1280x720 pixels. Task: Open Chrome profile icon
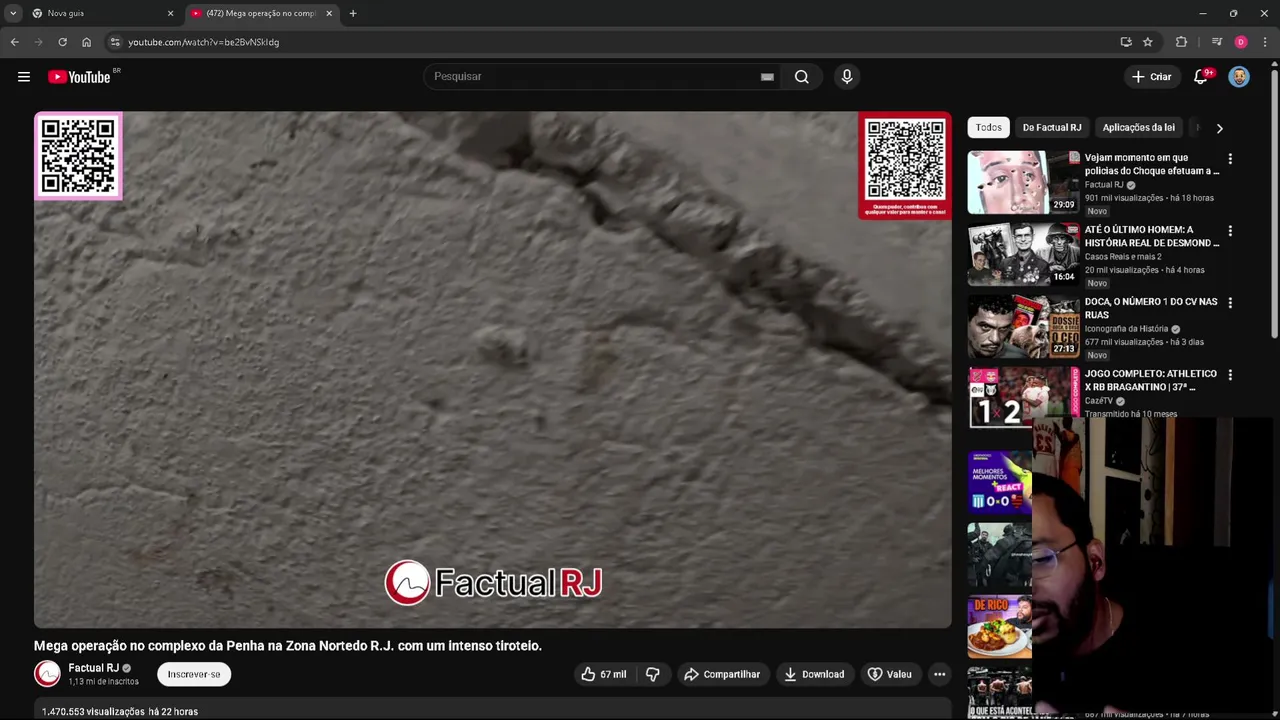point(1241,42)
